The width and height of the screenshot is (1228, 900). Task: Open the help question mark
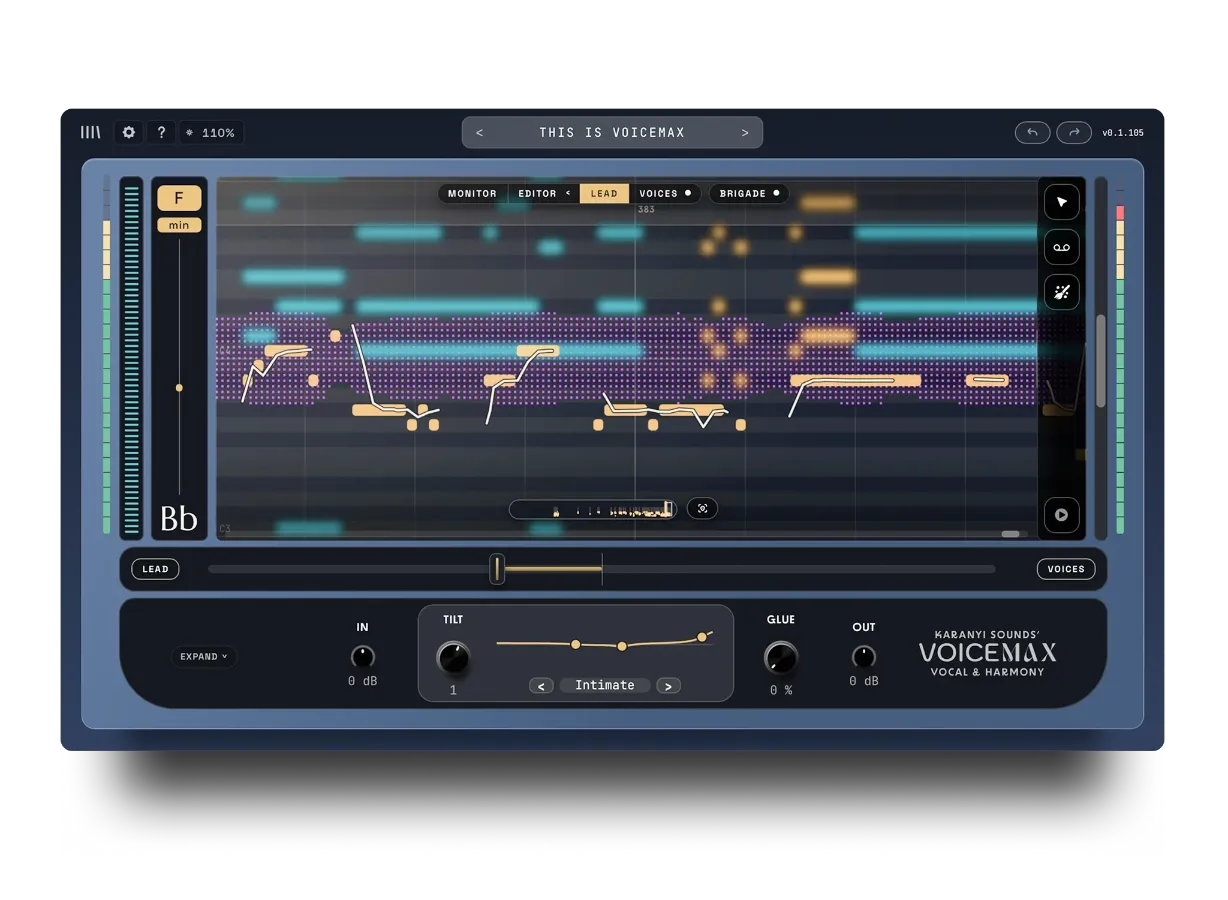click(x=161, y=132)
